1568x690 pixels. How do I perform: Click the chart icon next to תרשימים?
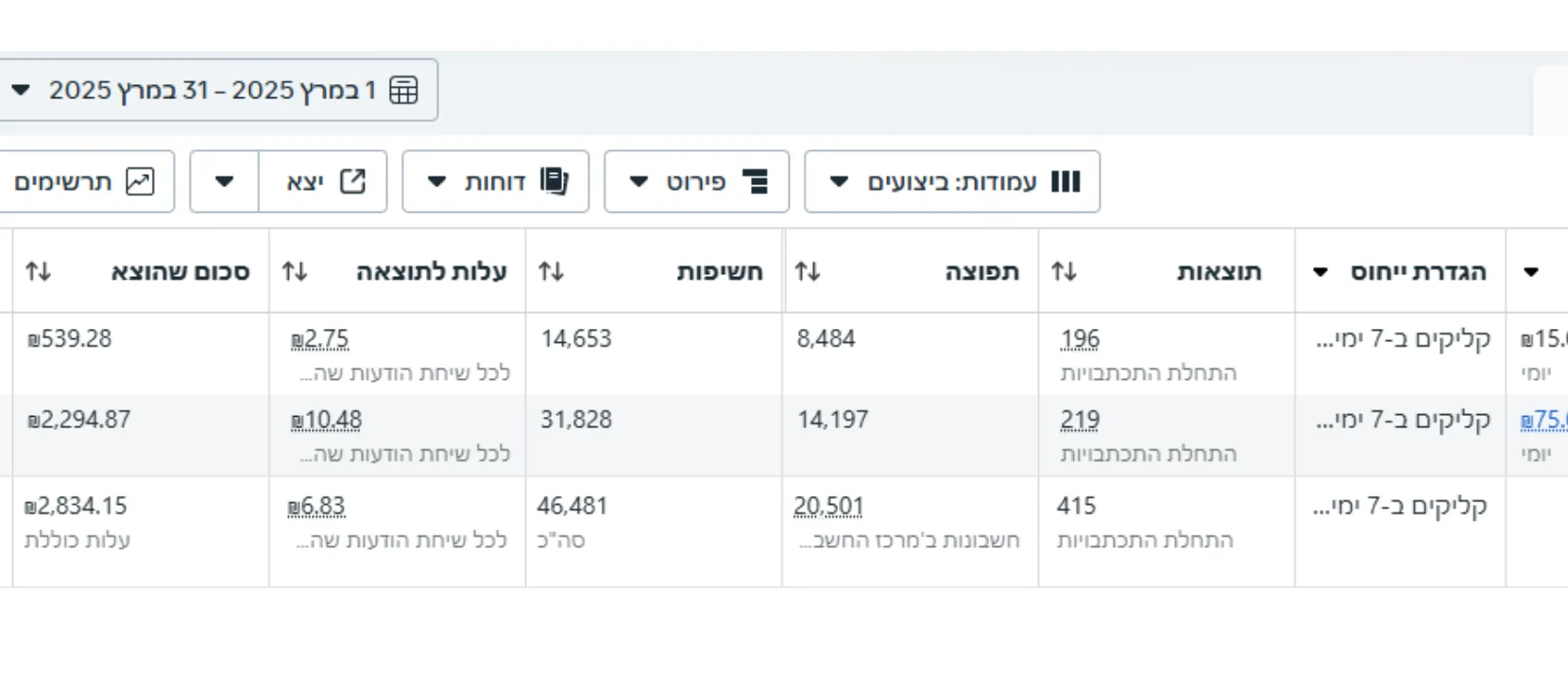coord(140,181)
